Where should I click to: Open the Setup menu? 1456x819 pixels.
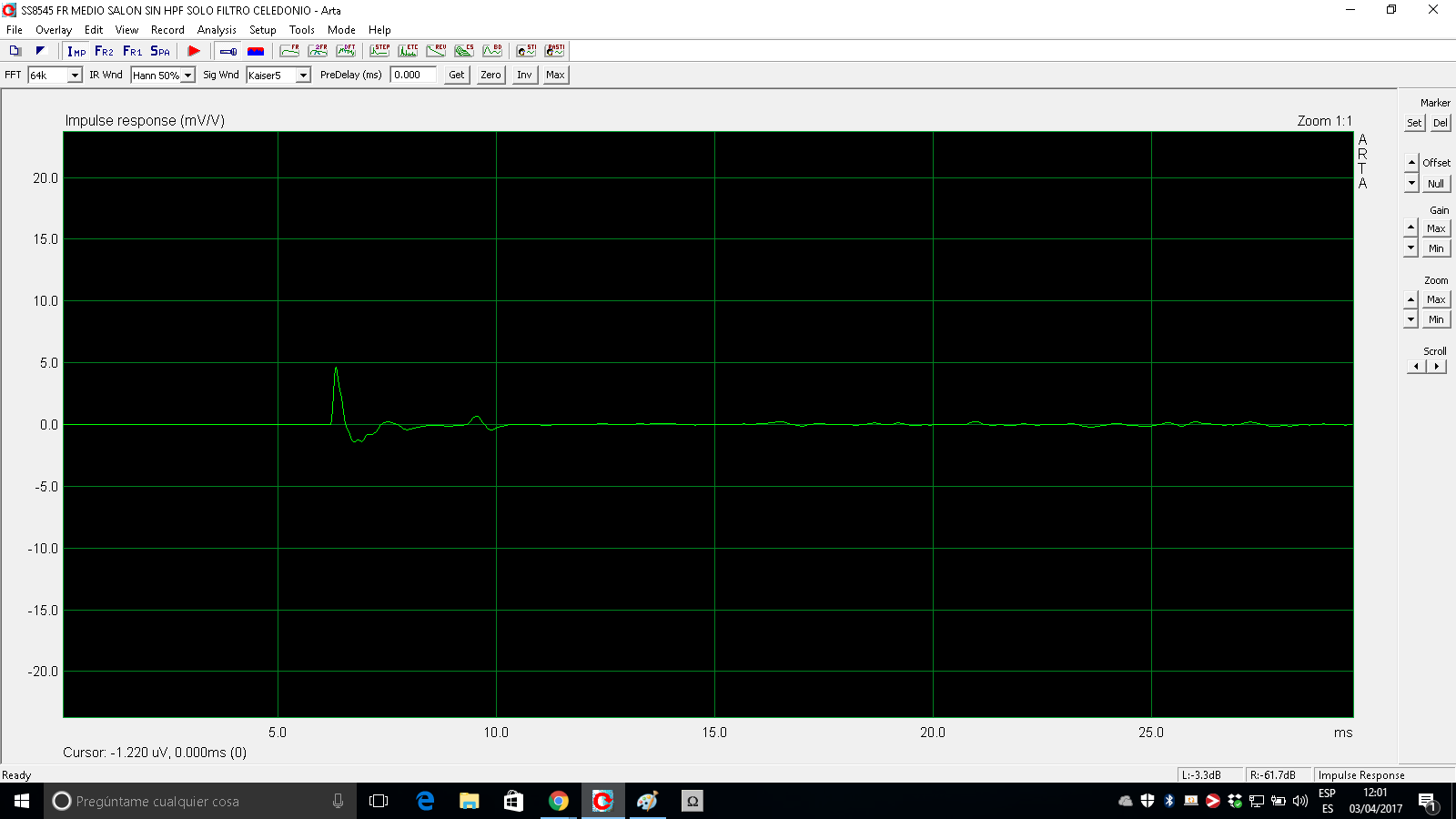click(x=263, y=30)
